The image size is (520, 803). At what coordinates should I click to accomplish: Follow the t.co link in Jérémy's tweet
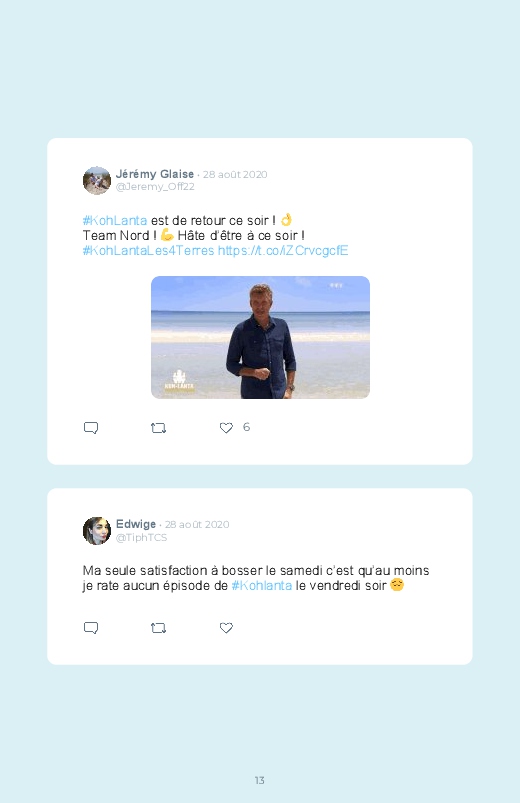[x=283, y=250]
